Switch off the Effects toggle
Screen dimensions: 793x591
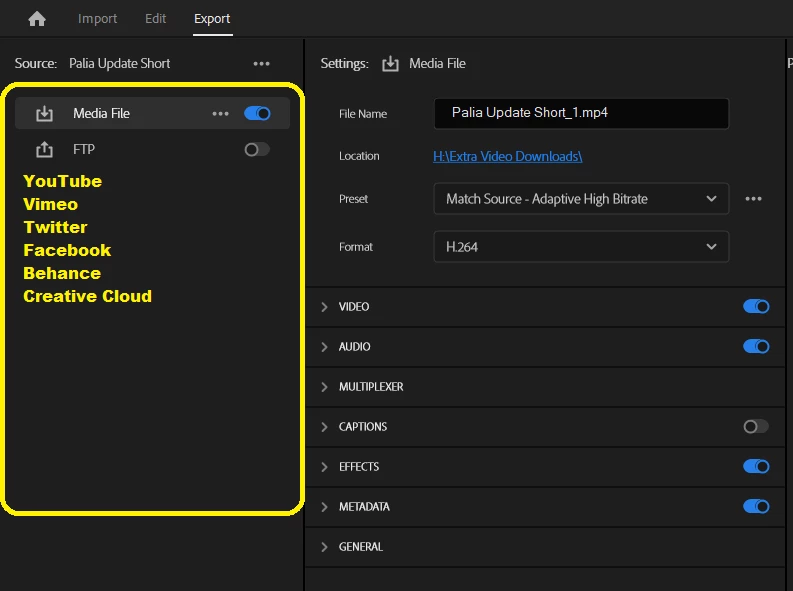[x=756, y=466]
